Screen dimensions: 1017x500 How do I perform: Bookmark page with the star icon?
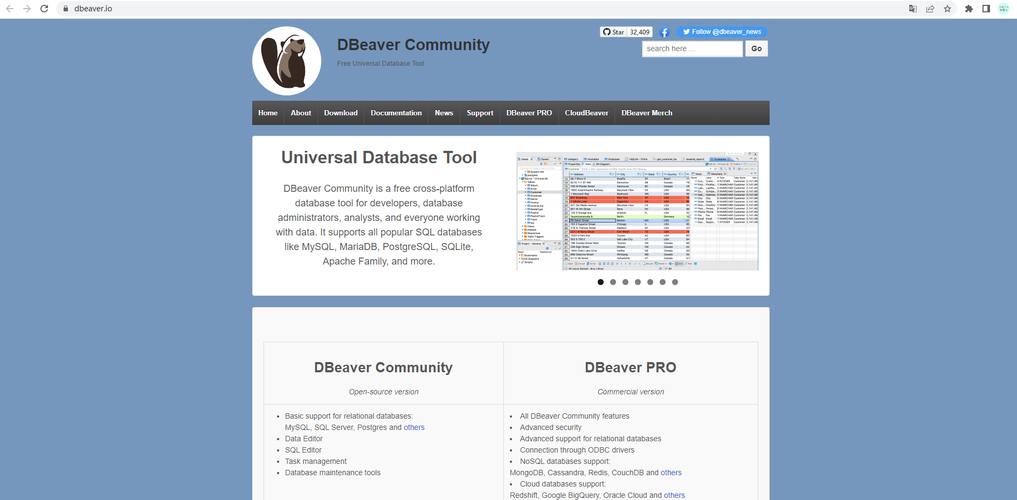(x=948, y=9)
